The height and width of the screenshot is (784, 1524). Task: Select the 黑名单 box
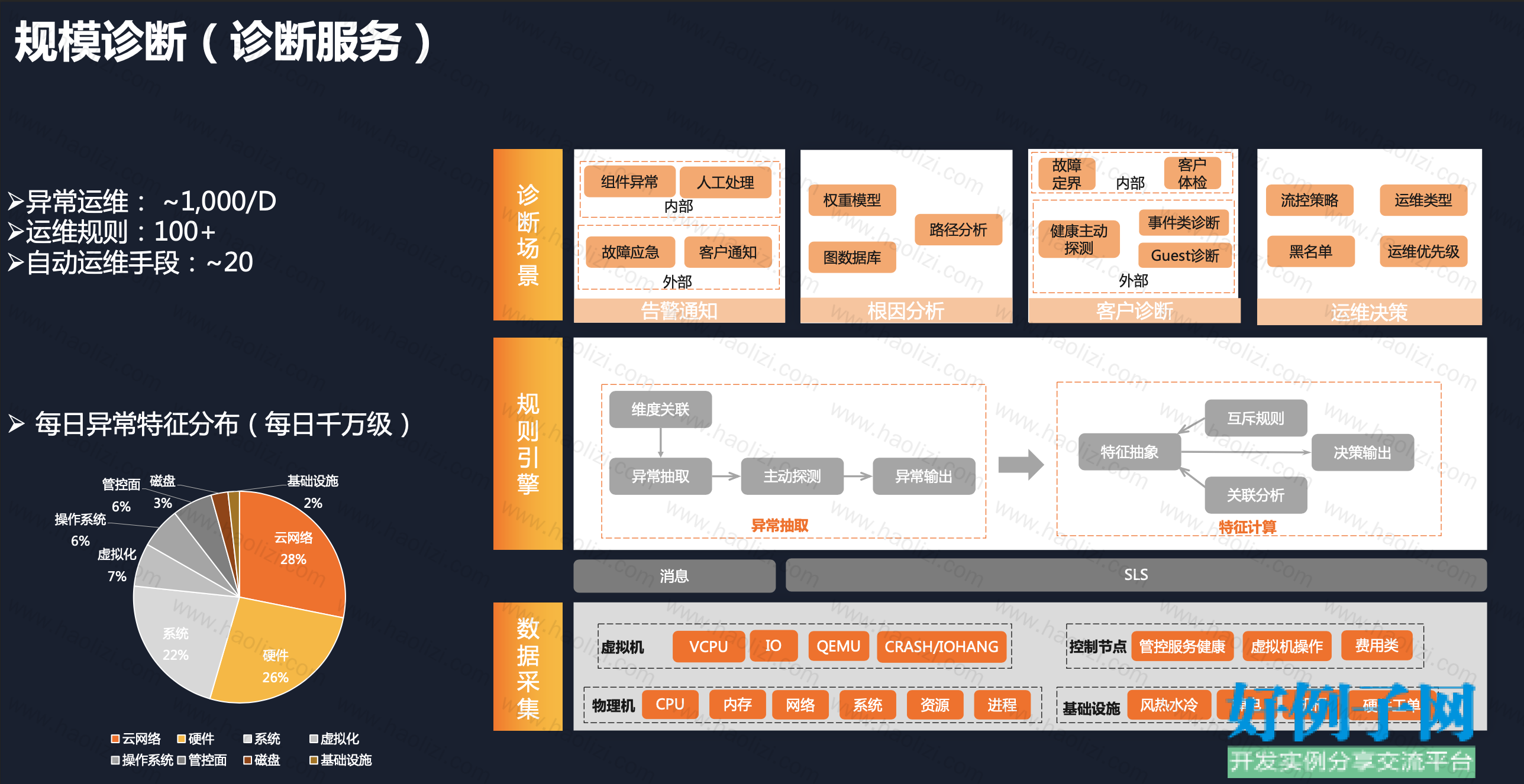pos(1310,251)
